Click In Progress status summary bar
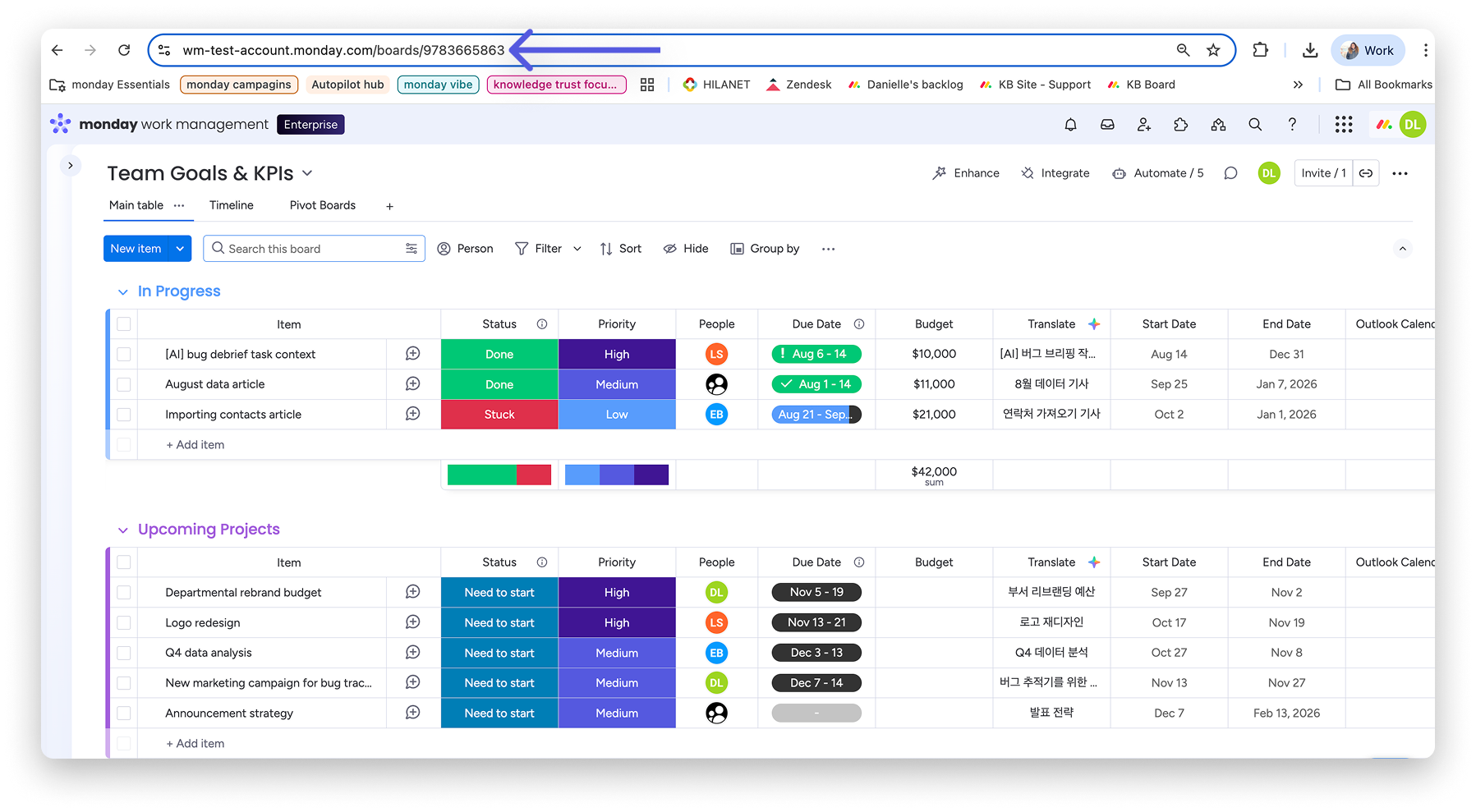Viewport: 1476px width, 812px height. tap(499, 475)
